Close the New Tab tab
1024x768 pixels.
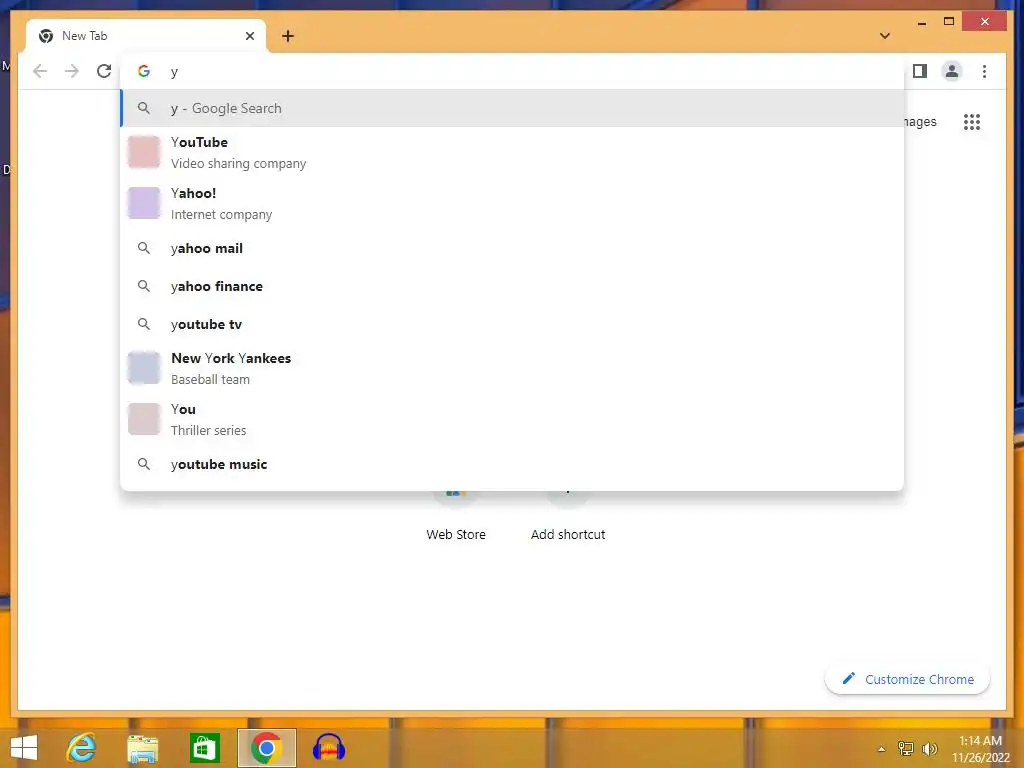click(249, 36)
